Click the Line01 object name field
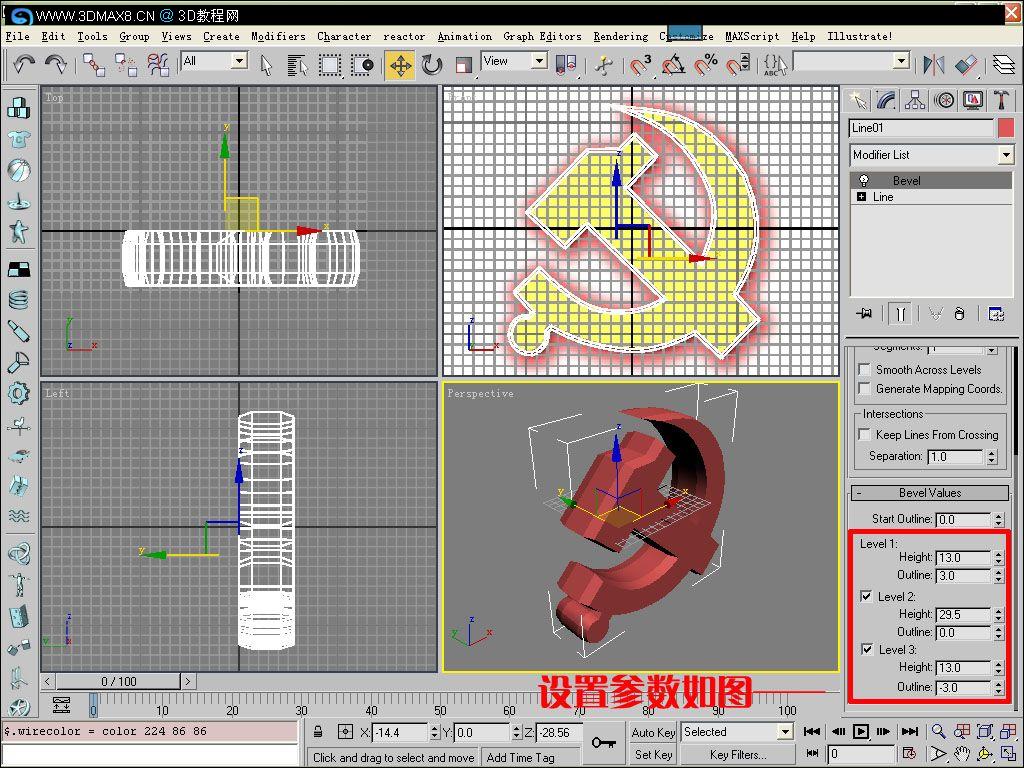This screenshot has width=1024, height=768. (921, 128)
